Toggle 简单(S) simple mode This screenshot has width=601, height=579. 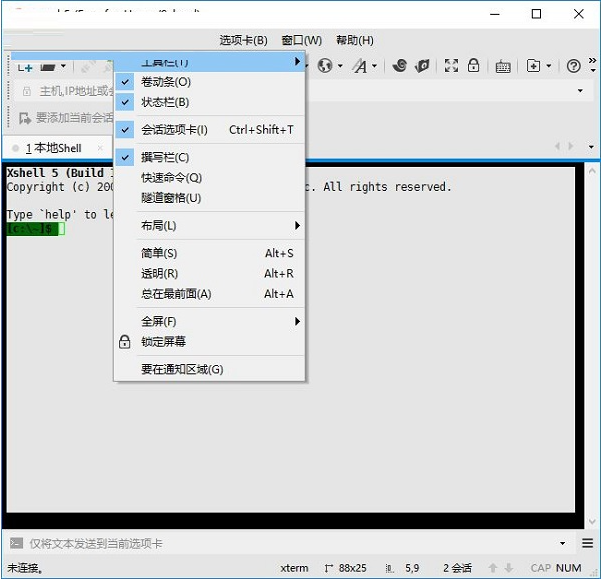tap(209, 253)
